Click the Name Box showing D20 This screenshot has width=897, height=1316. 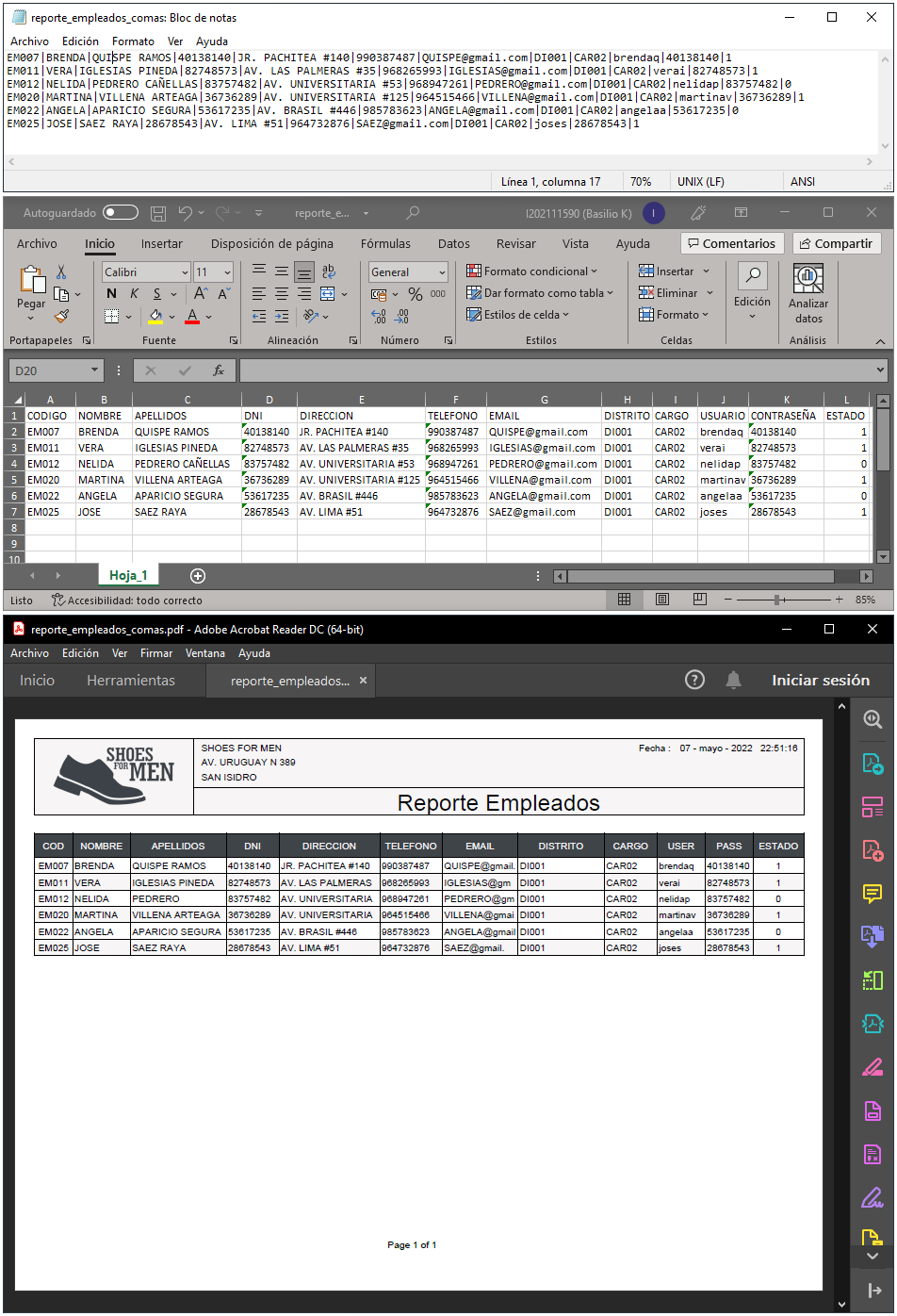click(x=55, y=370)
